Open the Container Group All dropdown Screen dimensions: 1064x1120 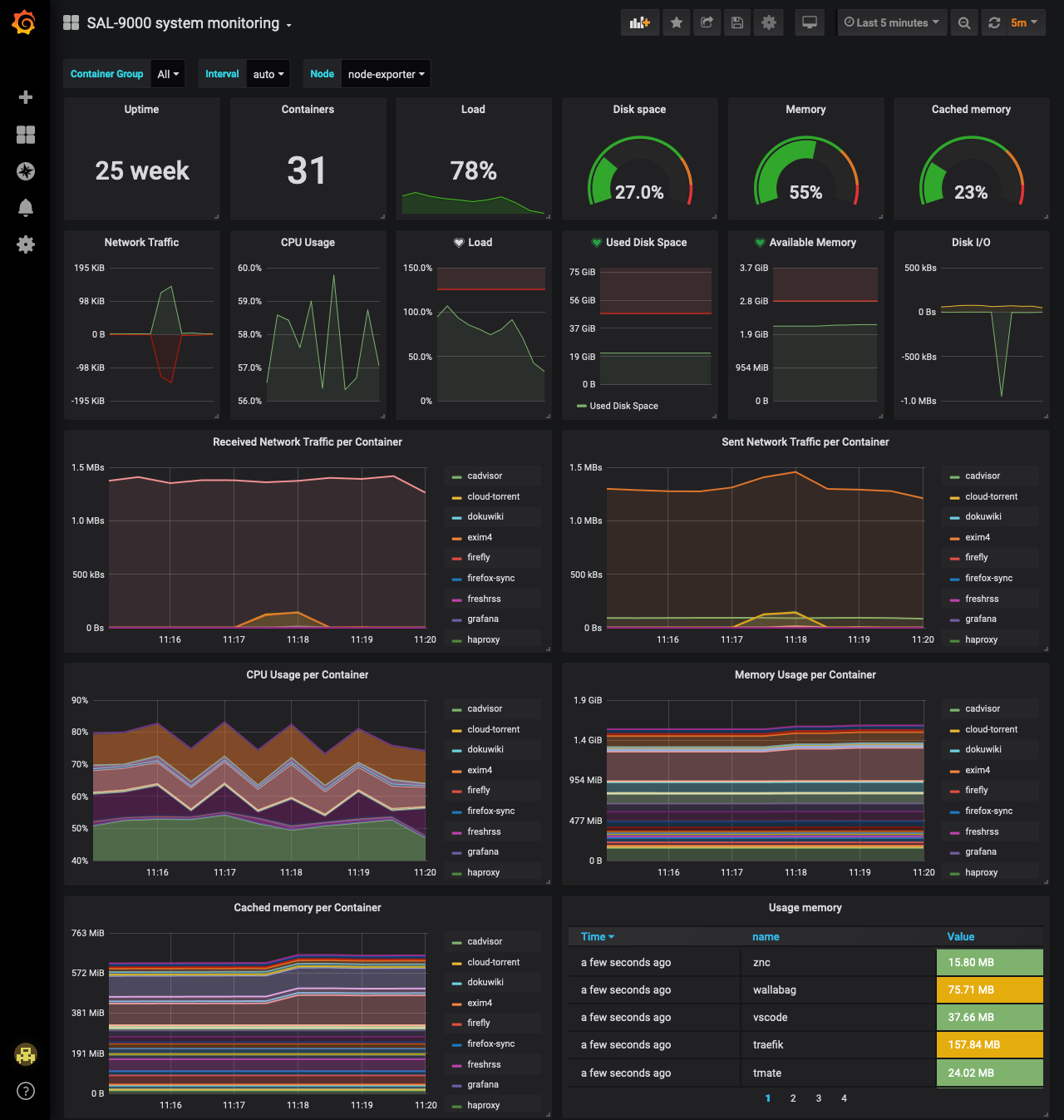pos(168,74)
